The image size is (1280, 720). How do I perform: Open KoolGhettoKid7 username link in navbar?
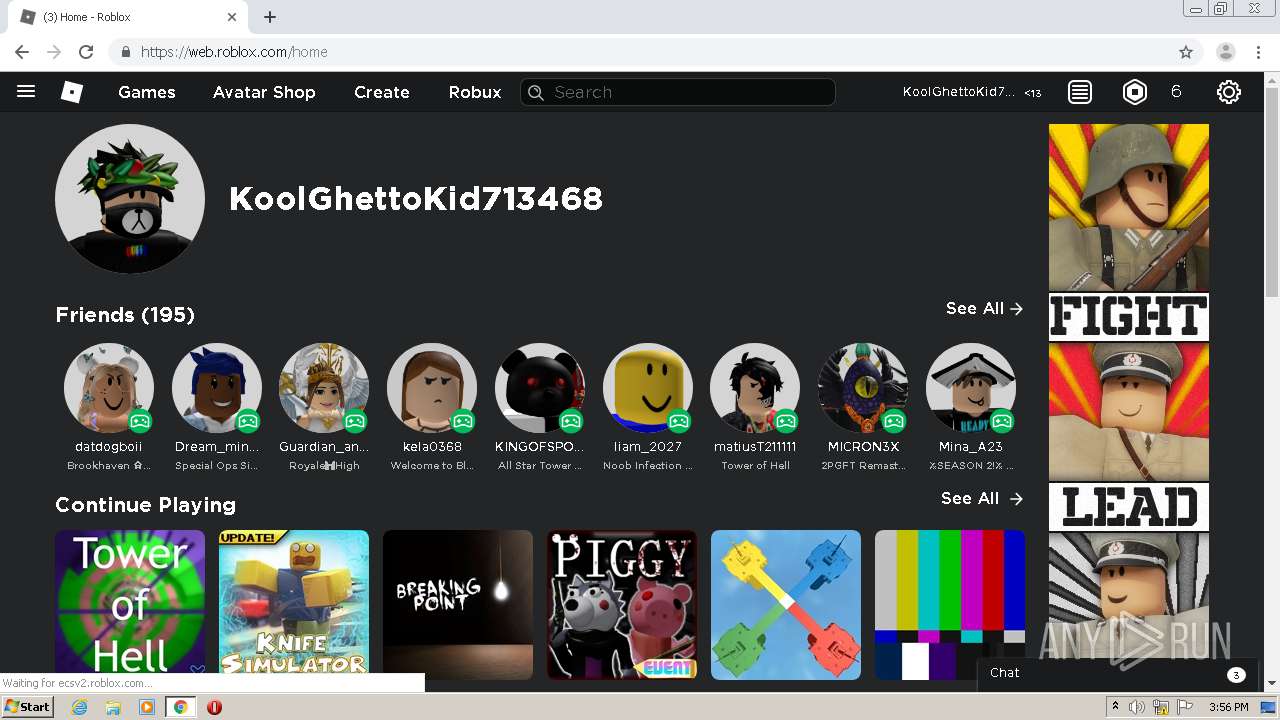point(959,92)
